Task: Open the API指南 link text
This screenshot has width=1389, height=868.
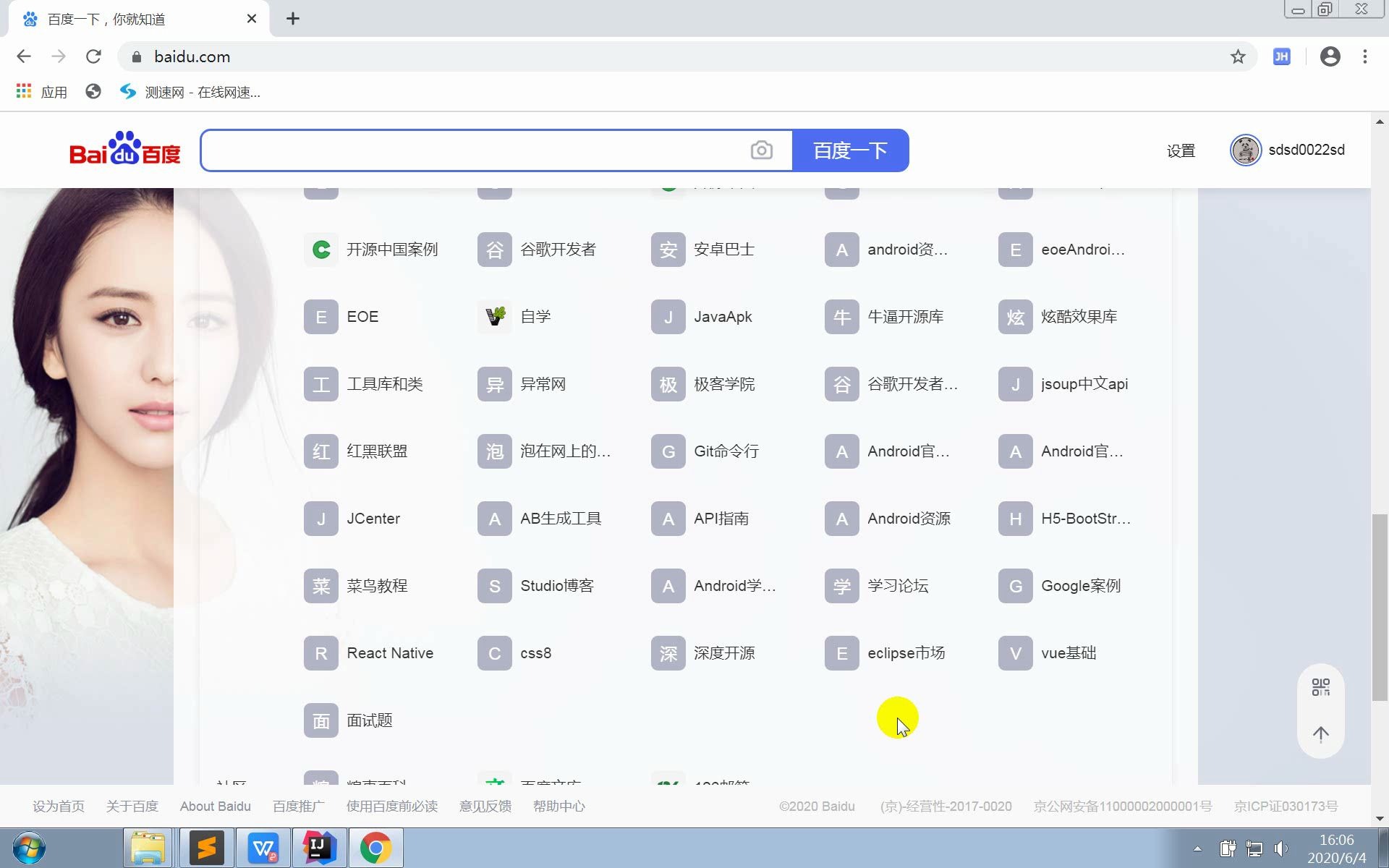Action: tap(721, 519)
